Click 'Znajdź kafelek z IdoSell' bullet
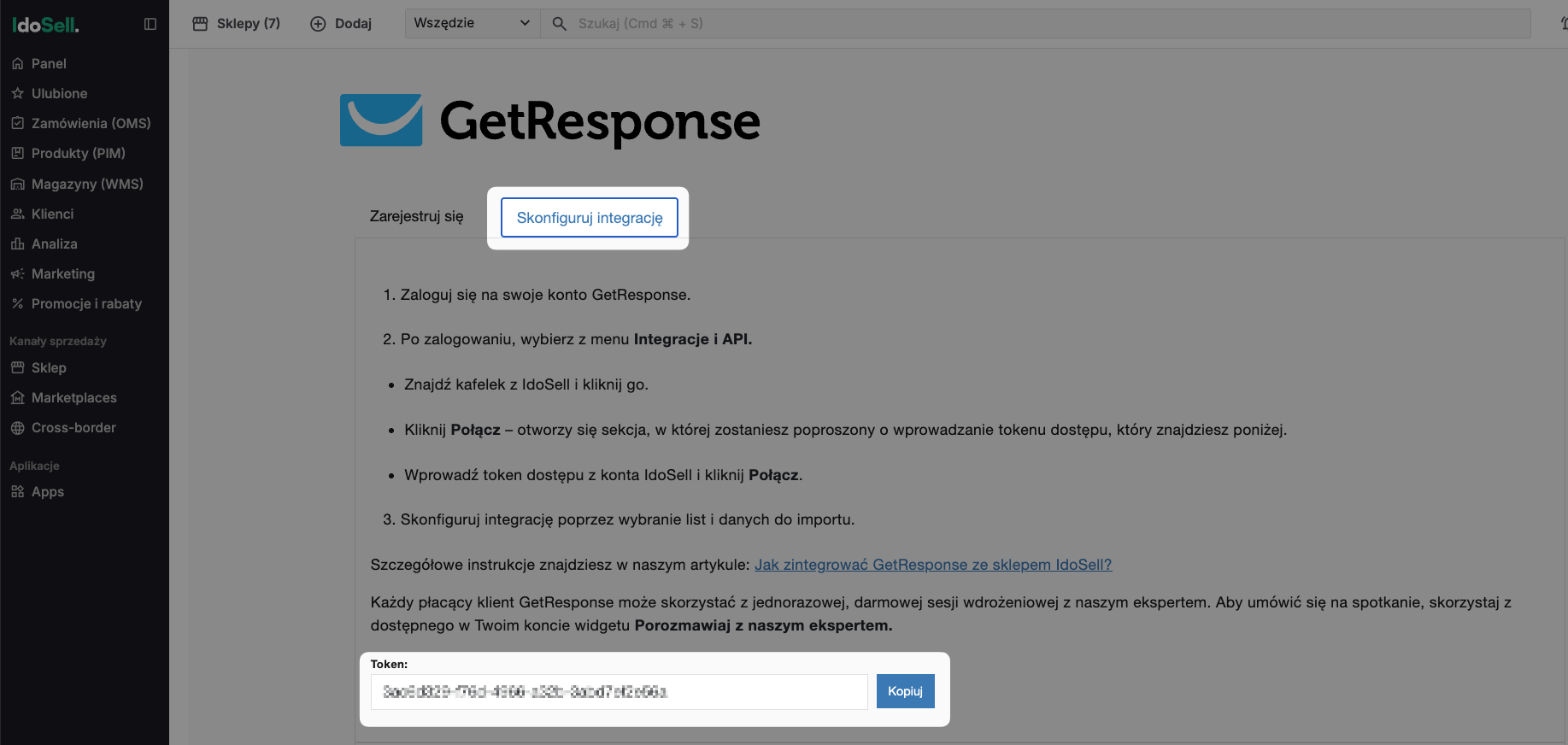The image size is (1568, 745). [526, 384]
